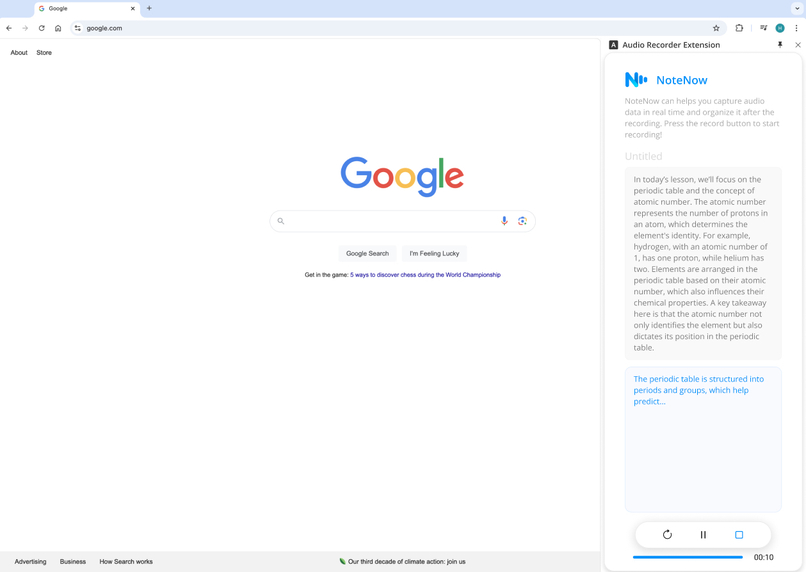Viewport: 806px width, 572px height.
Task: Restart recording with the circular arrow
Action: [x=667, y=534]
